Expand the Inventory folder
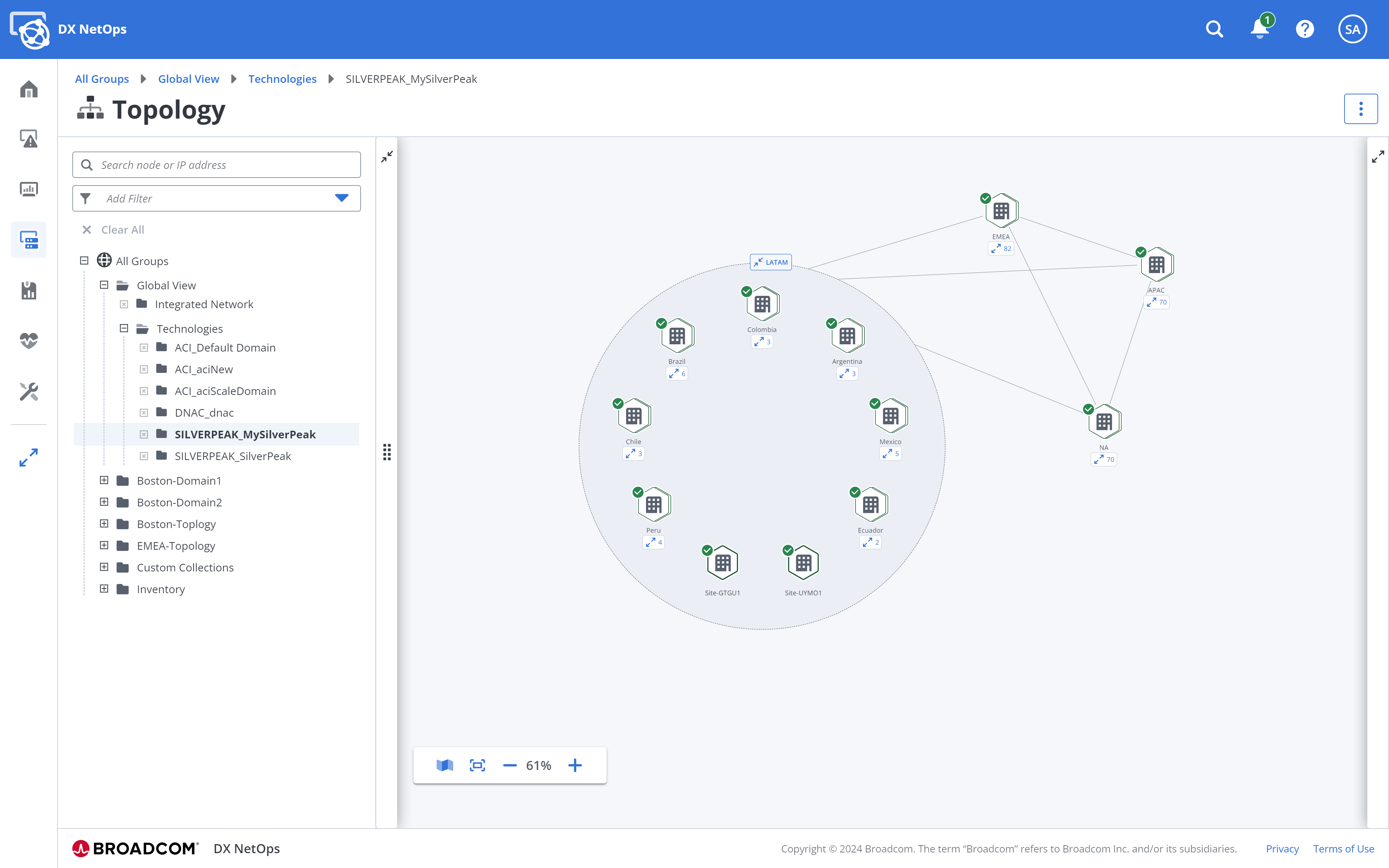Screen dimensions: 1389x868 104,588
